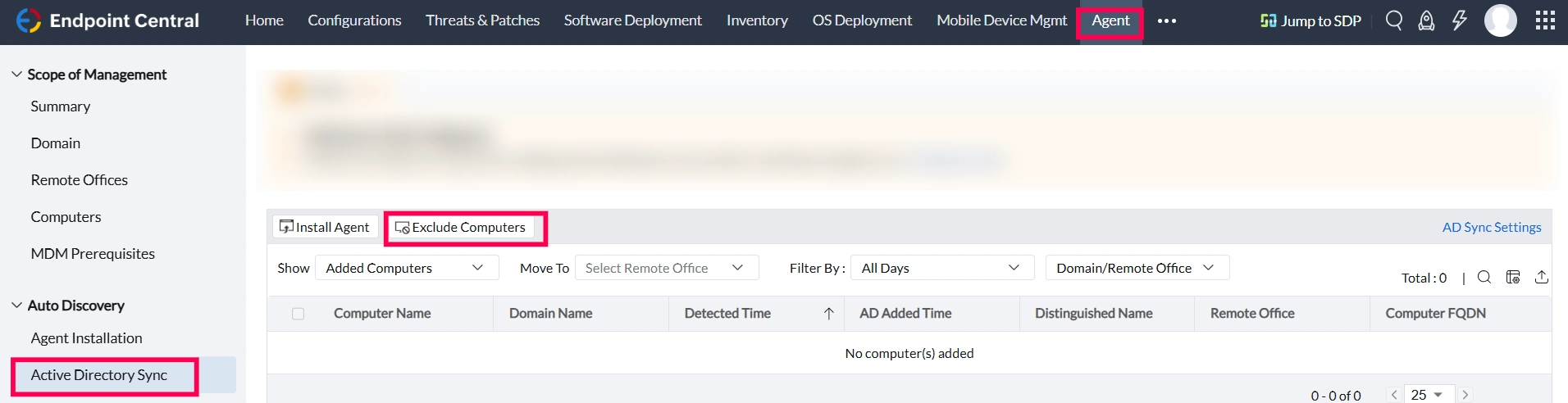Viewport: 1568px width, 403px height.
Task: Open the All Days filter dropdown
Action: pyautogui.click(x=942, y=268)
